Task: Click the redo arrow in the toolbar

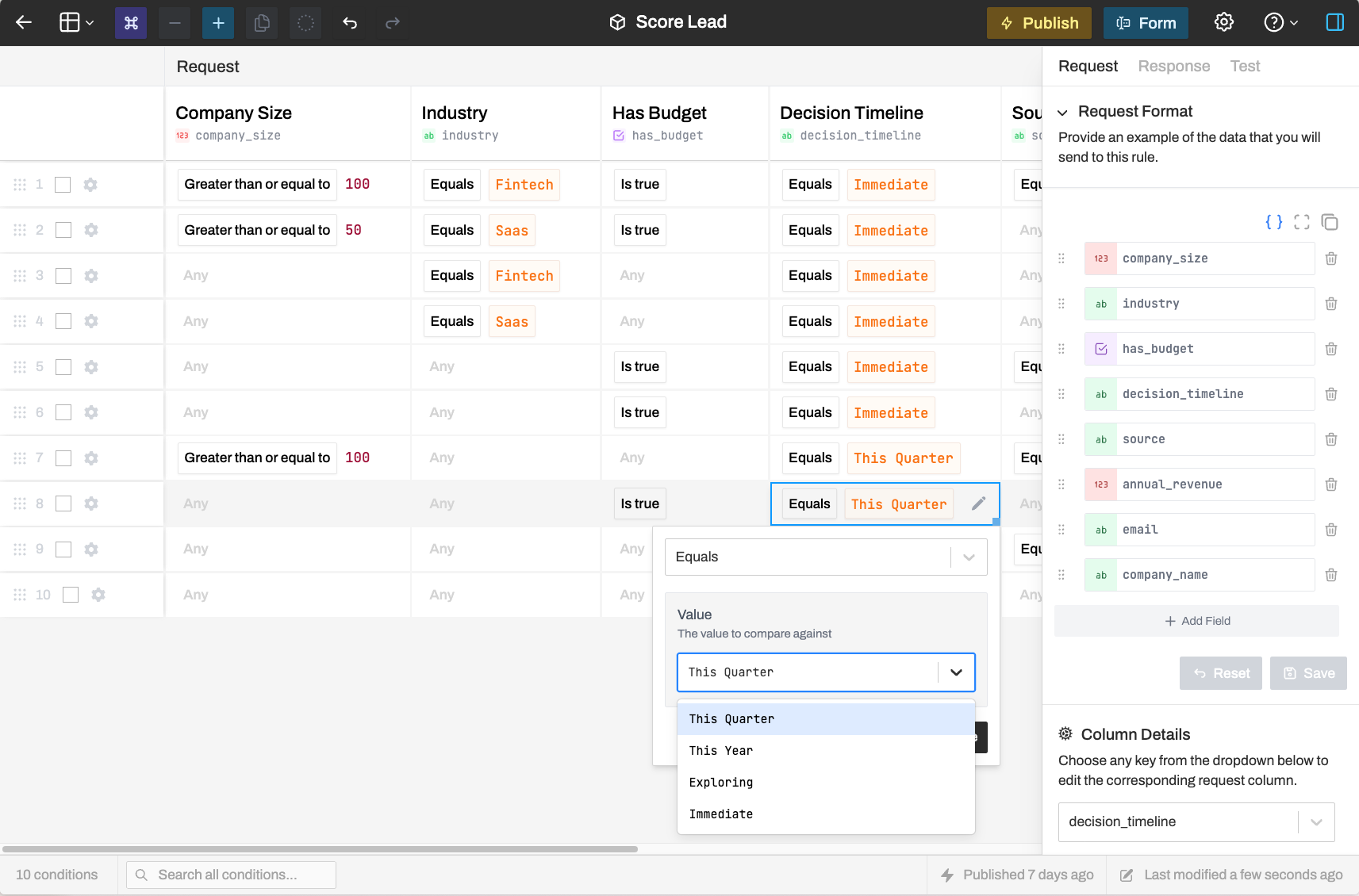Action: (x=392, y=22)
